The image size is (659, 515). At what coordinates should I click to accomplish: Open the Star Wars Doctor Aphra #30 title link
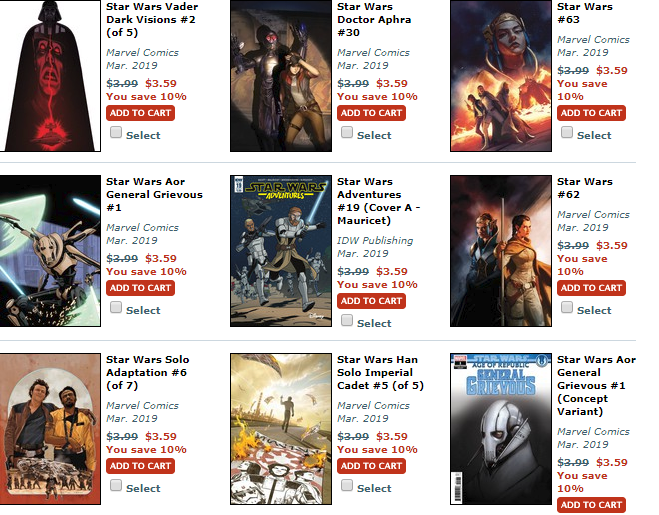(x=374, y=19)
